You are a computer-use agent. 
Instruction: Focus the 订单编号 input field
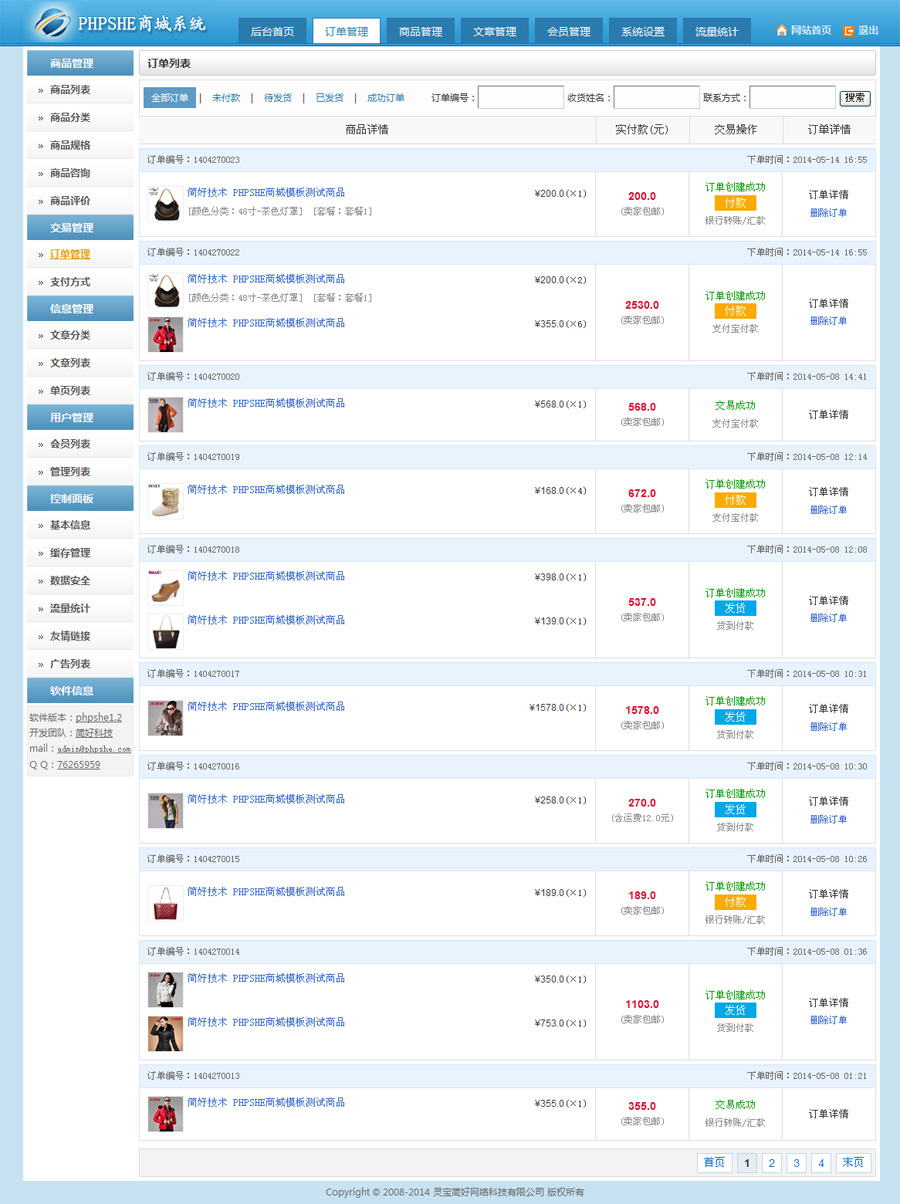point(521,98)
